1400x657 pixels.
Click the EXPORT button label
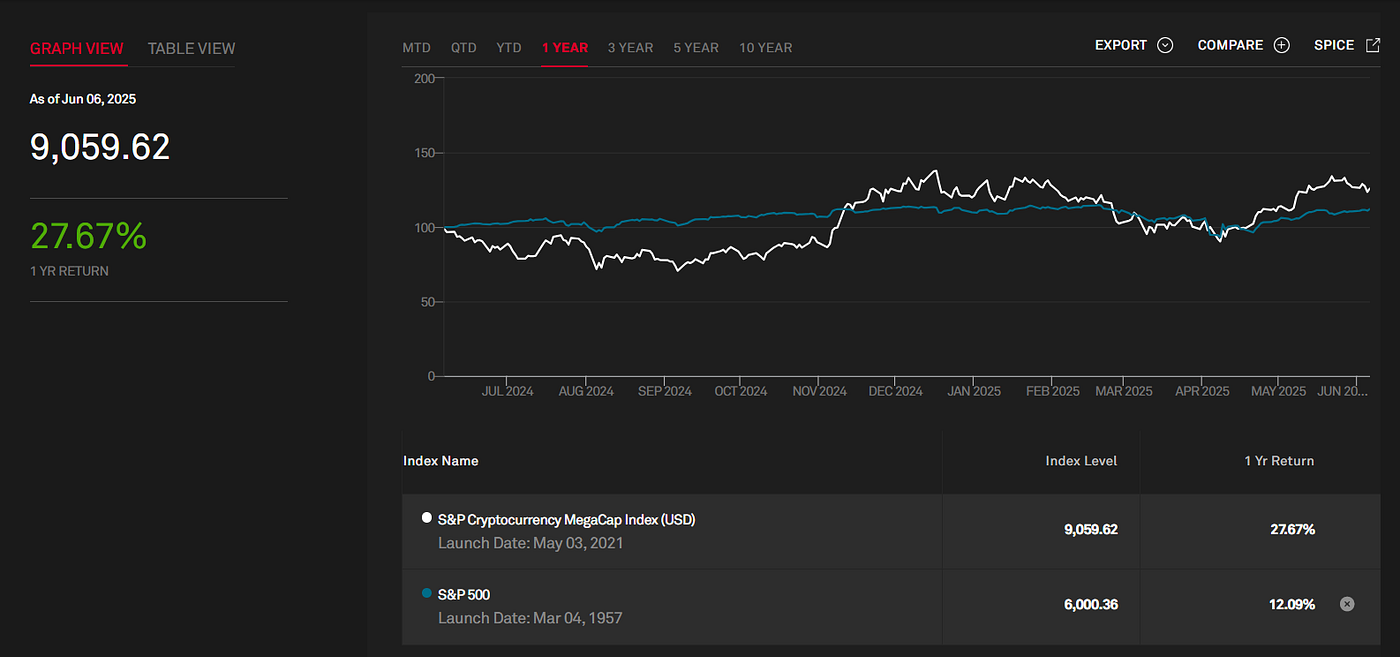(1121, 45)
